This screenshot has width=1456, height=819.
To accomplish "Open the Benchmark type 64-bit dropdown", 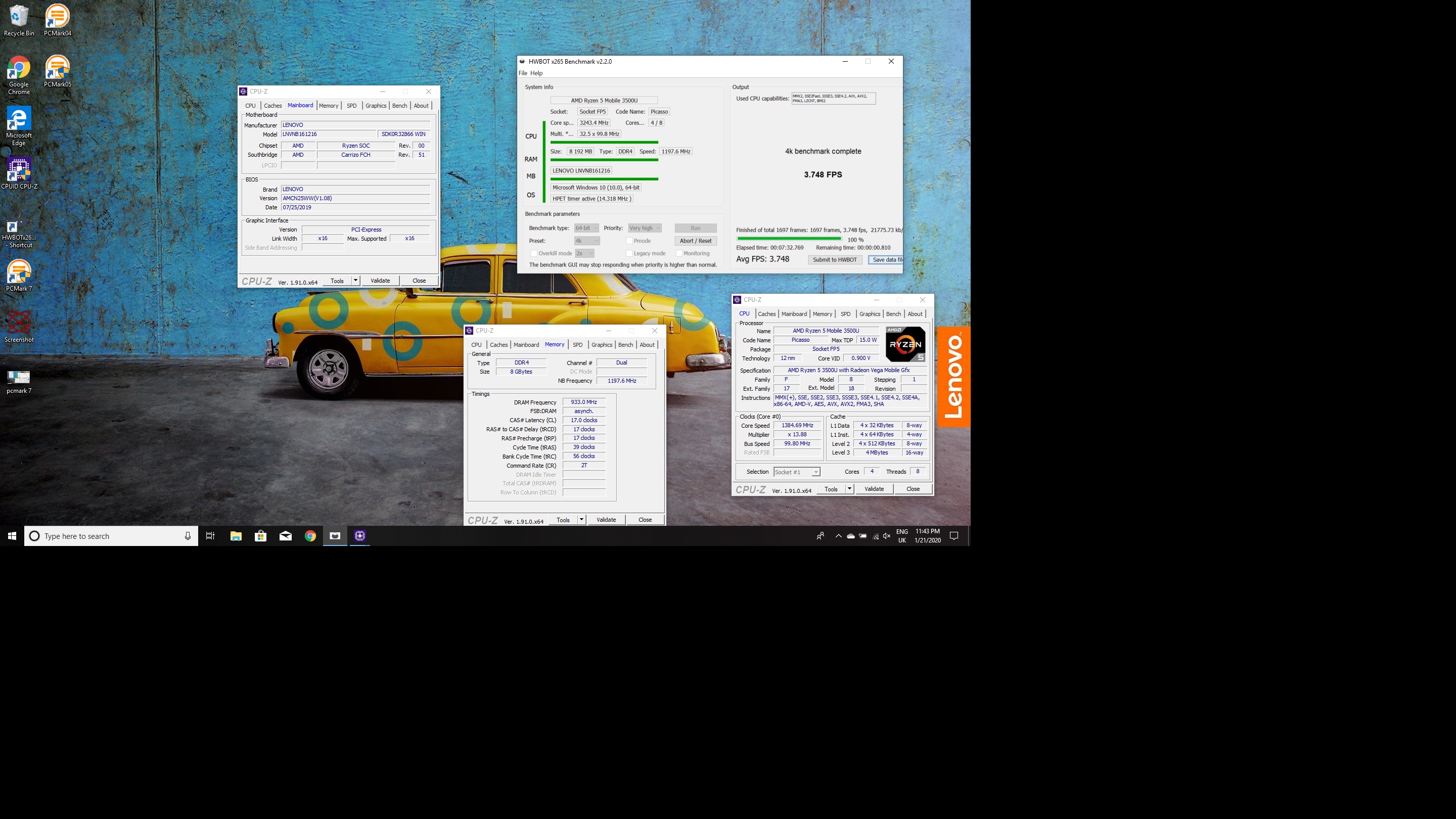I will pyautogui.click(x=586, y=228).
